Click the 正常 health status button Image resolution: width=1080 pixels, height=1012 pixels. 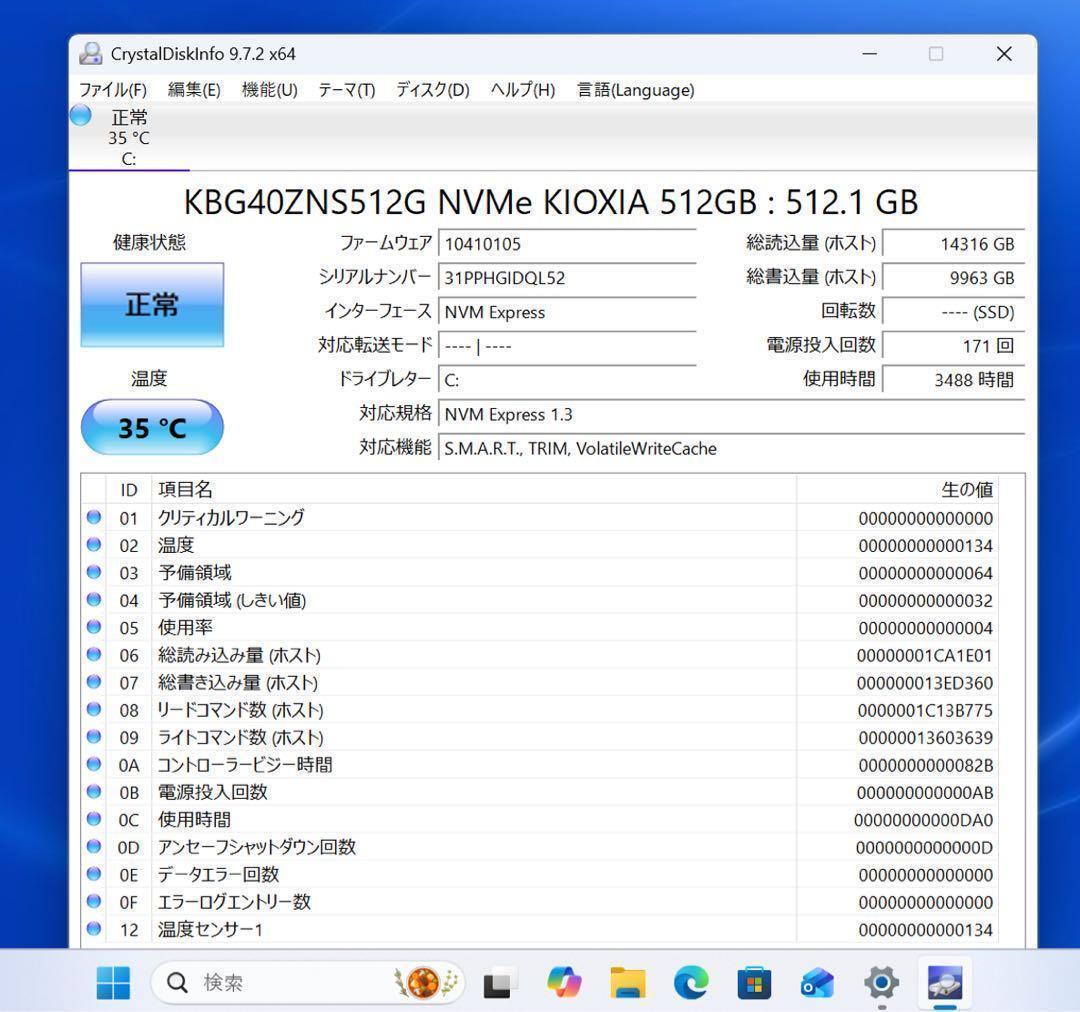pyautogui.click(x=151, y=304)
